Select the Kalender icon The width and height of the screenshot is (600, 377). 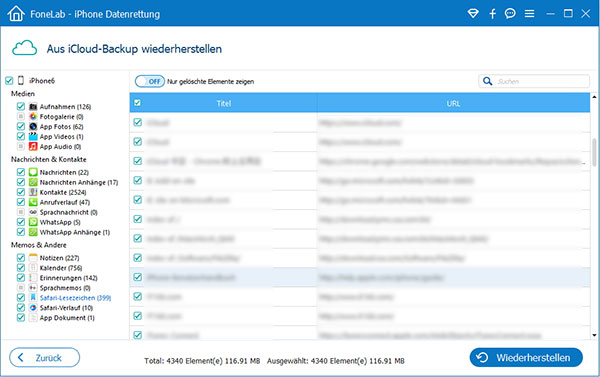tap(33, 268)
